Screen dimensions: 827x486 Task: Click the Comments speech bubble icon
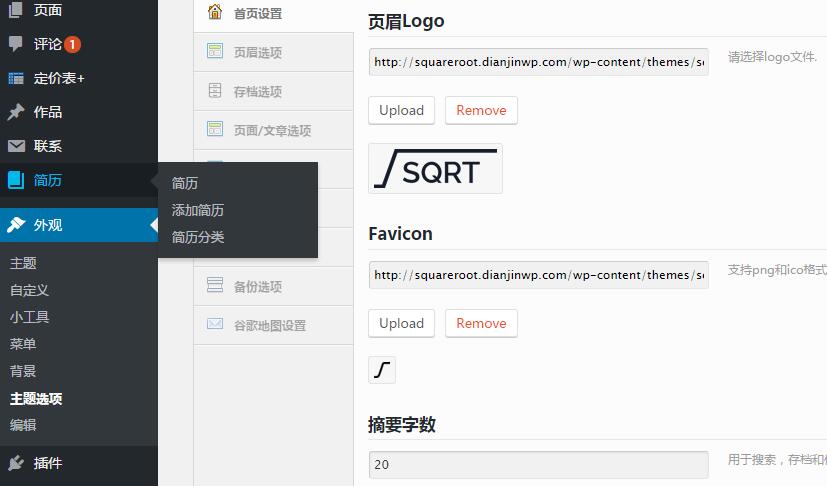[x=16, y=44]
